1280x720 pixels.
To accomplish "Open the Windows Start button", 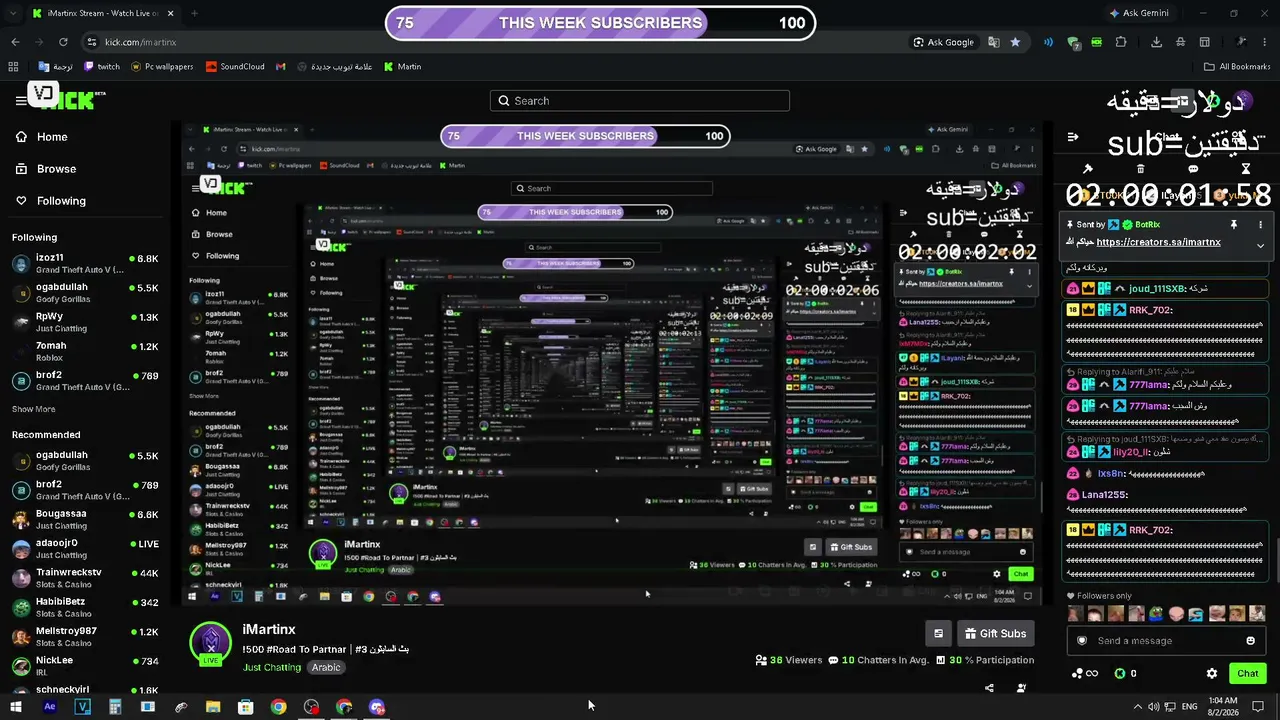I will [x=16, y=707].
